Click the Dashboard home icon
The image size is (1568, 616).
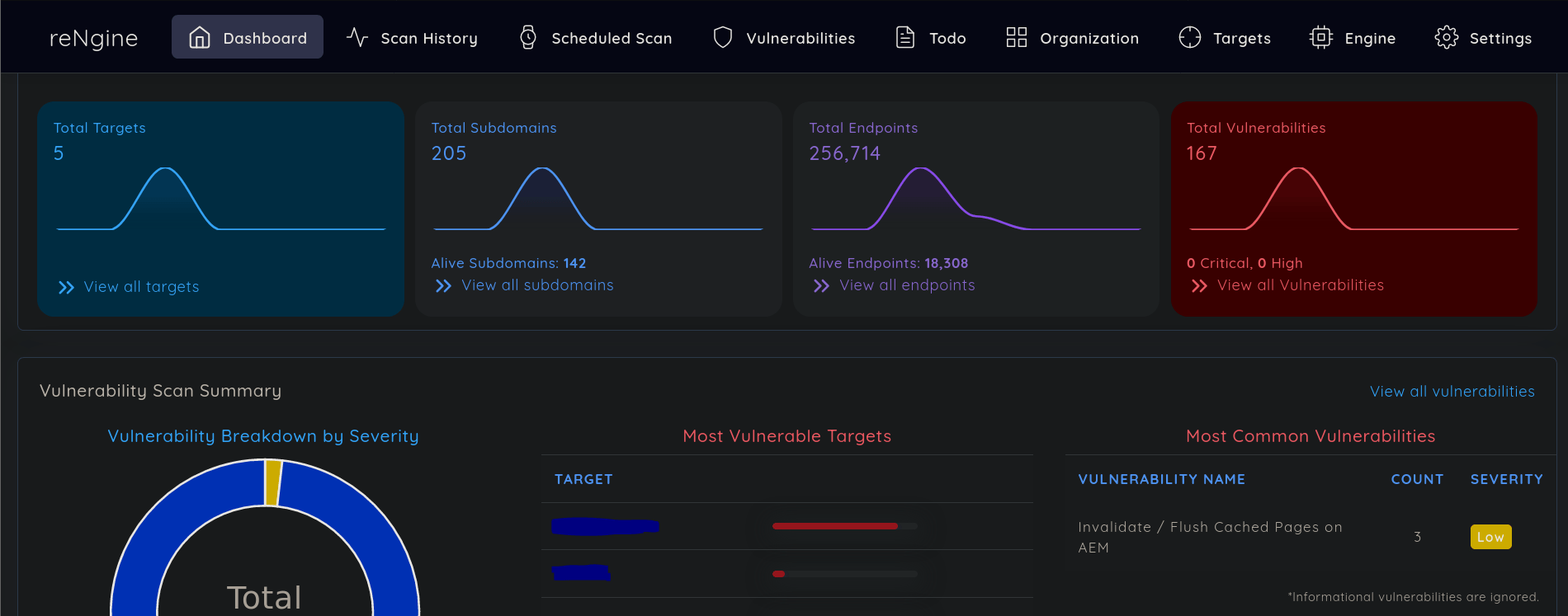pos(200,37)
